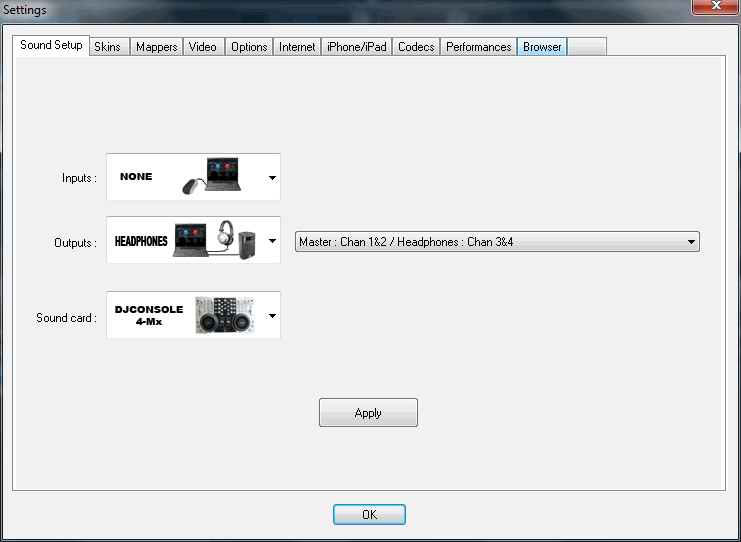
Task: Open the Master/Headphones channel combo box
Action: [x=497, y=241]
